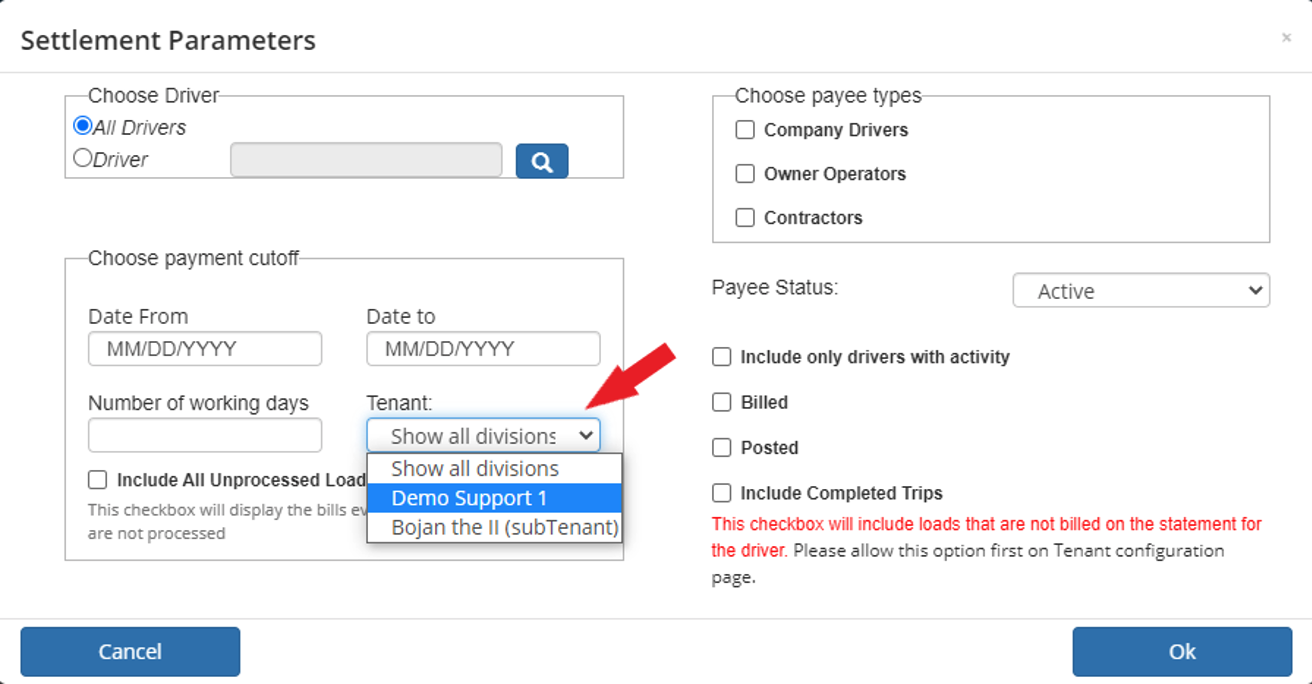Check Include All Unprocessed Loads box
The height and width of the screenshot is (684, 1312).
click(97, 479)
